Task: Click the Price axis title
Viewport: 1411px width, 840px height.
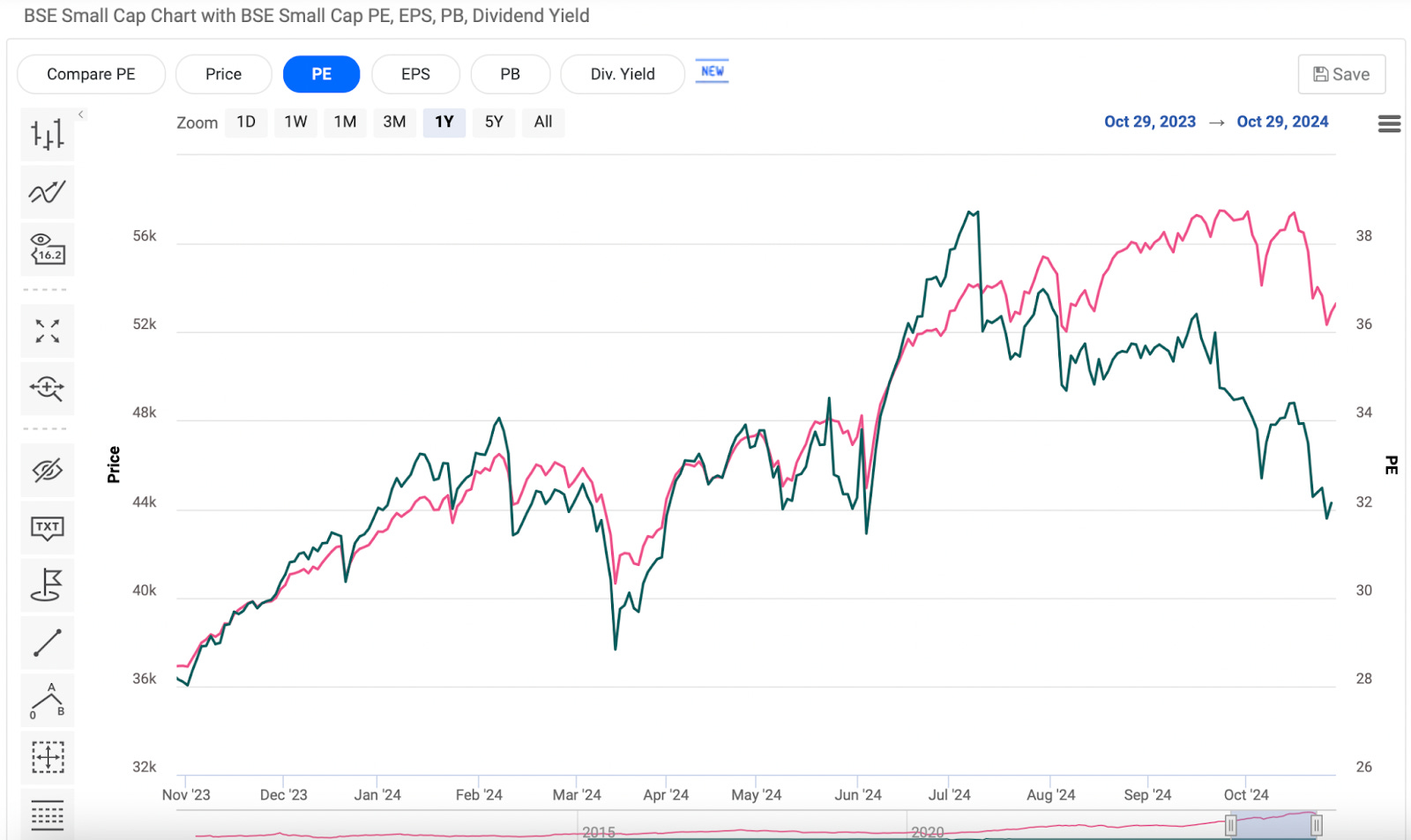Action: point(113,465)
